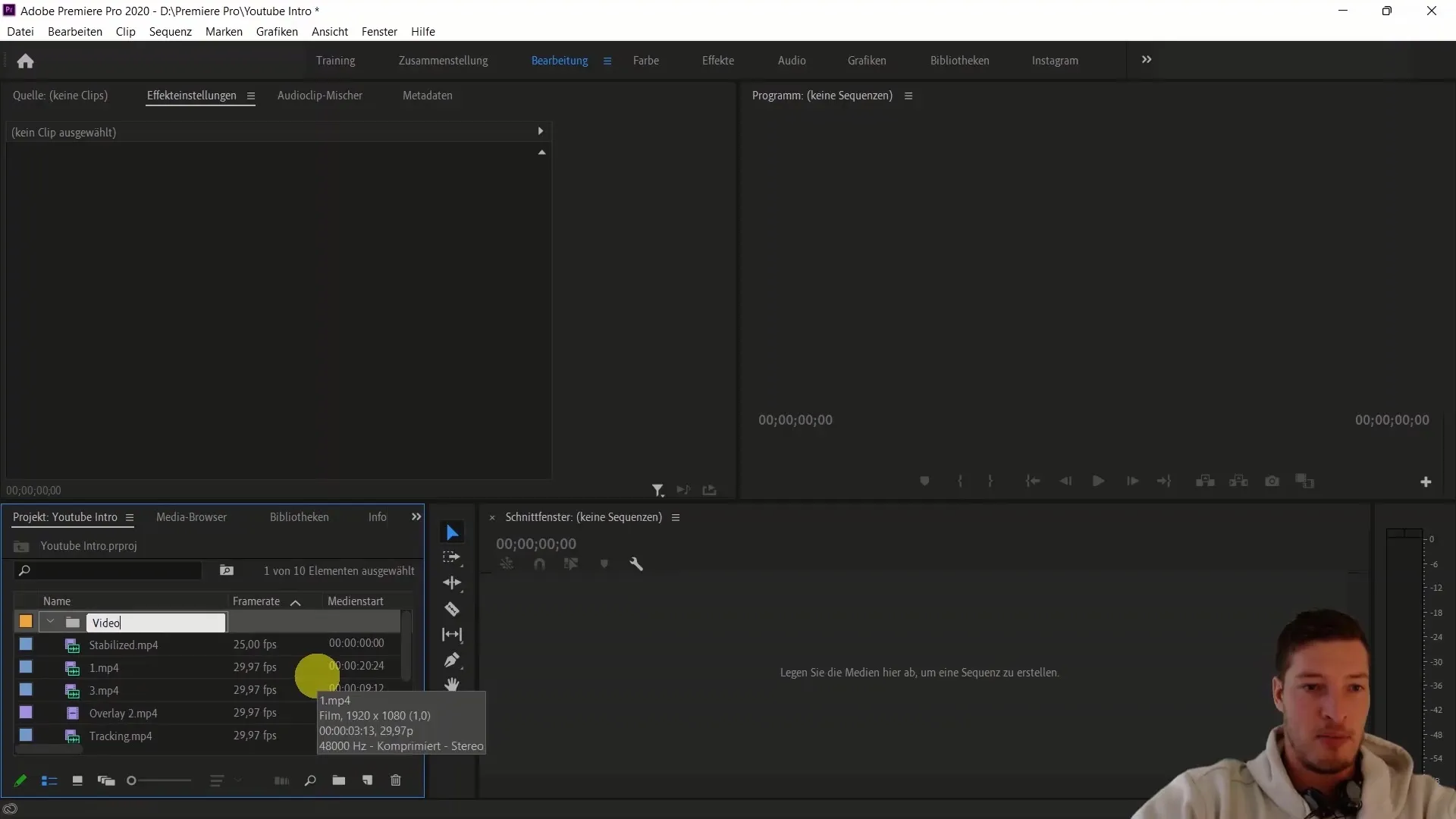Click the Comparison View icon
Image resolution: width=1456 pixels, height=819 pixels.
point(1304,482)
